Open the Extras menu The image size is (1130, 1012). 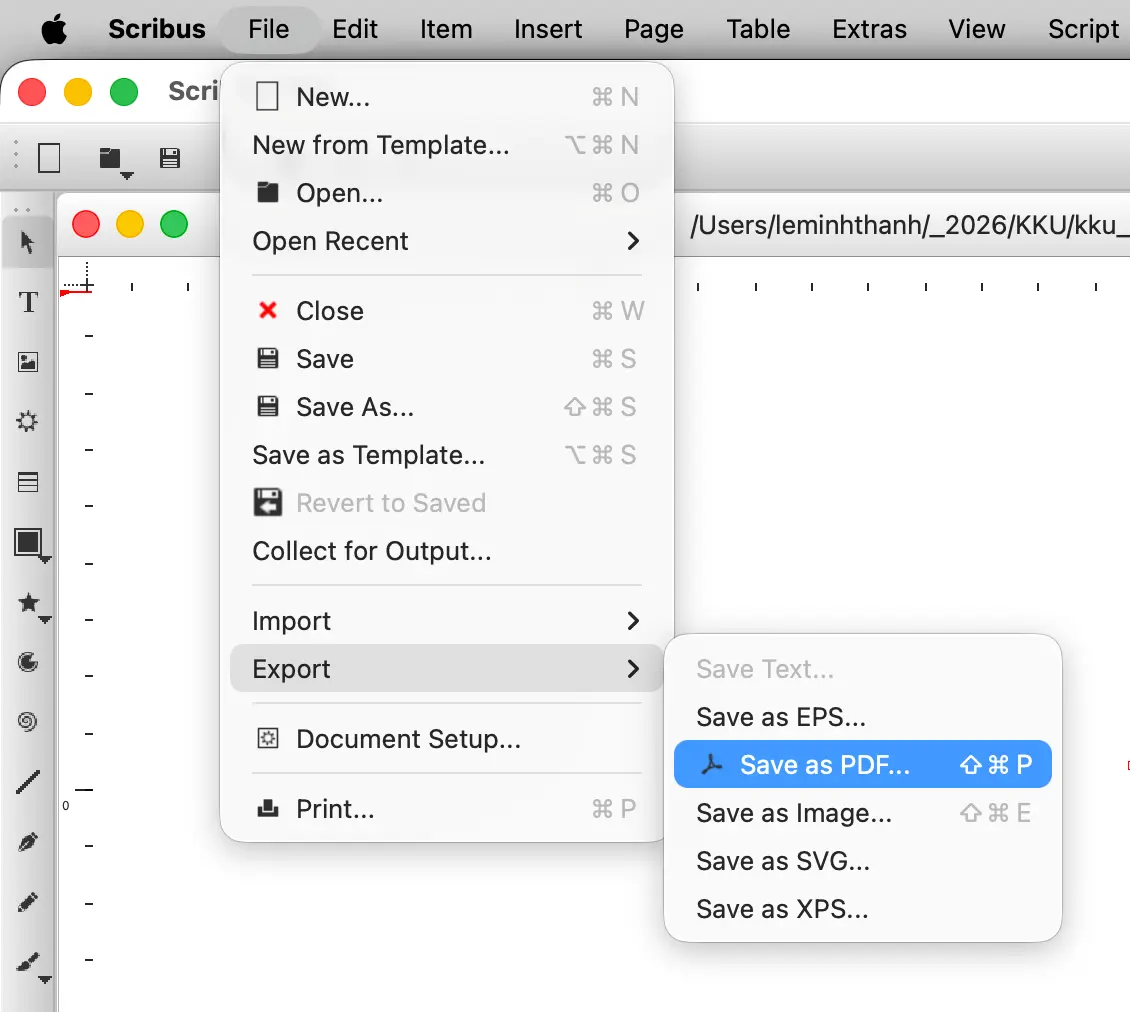click(x=869, y=29)
